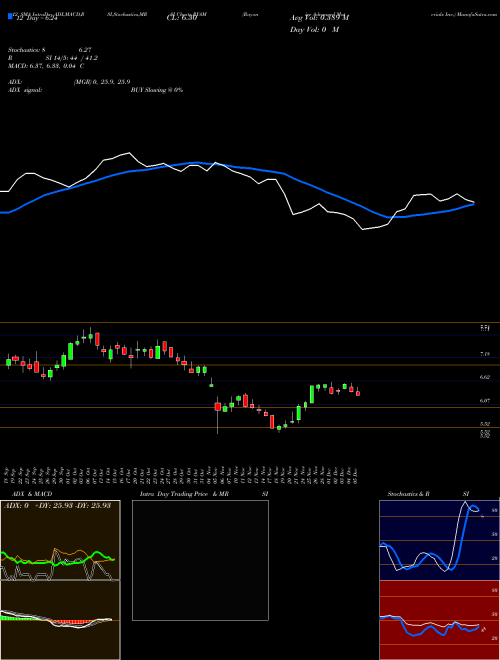500x660 pixels.
Task: Click the last red candlestick on the price chart
Action: point(358,392)
